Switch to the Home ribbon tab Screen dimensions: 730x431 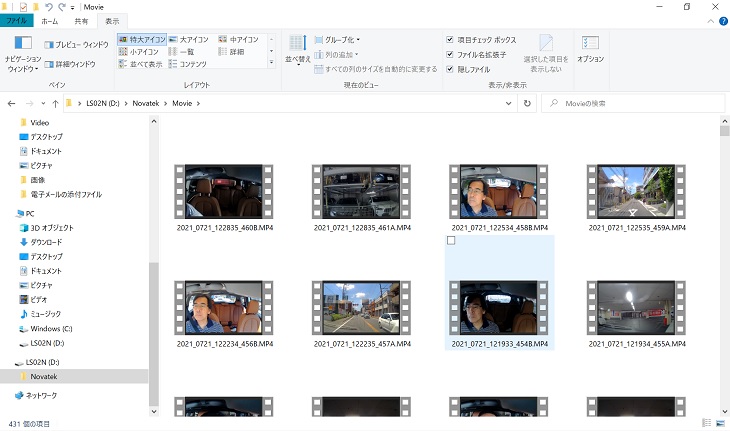[x=49, y=21]
